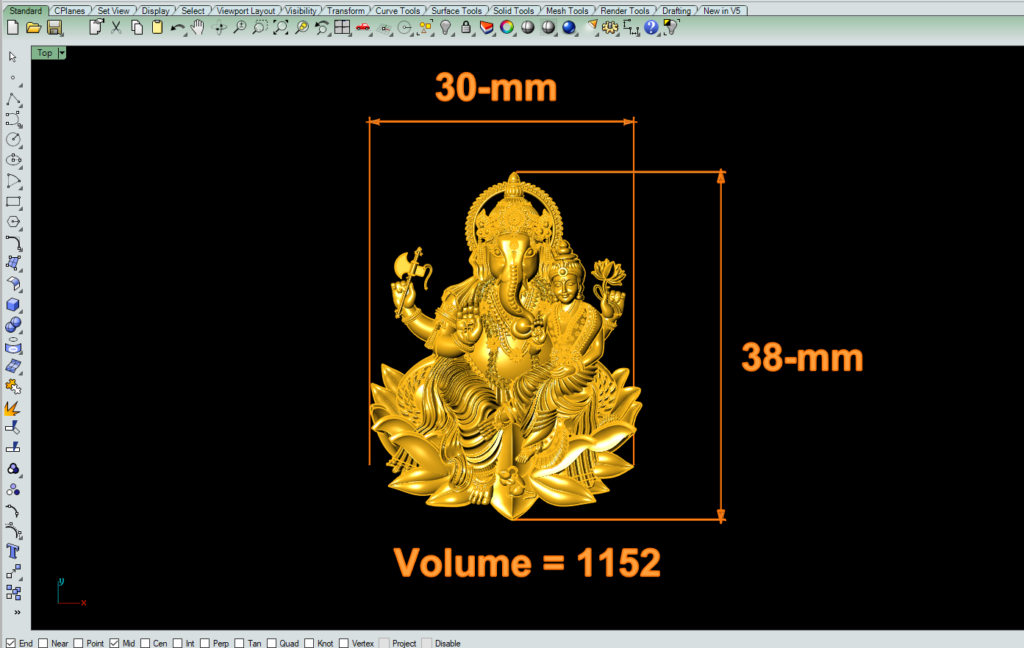
Task: Click the Undo arrow icon
Action: [177, 27]
